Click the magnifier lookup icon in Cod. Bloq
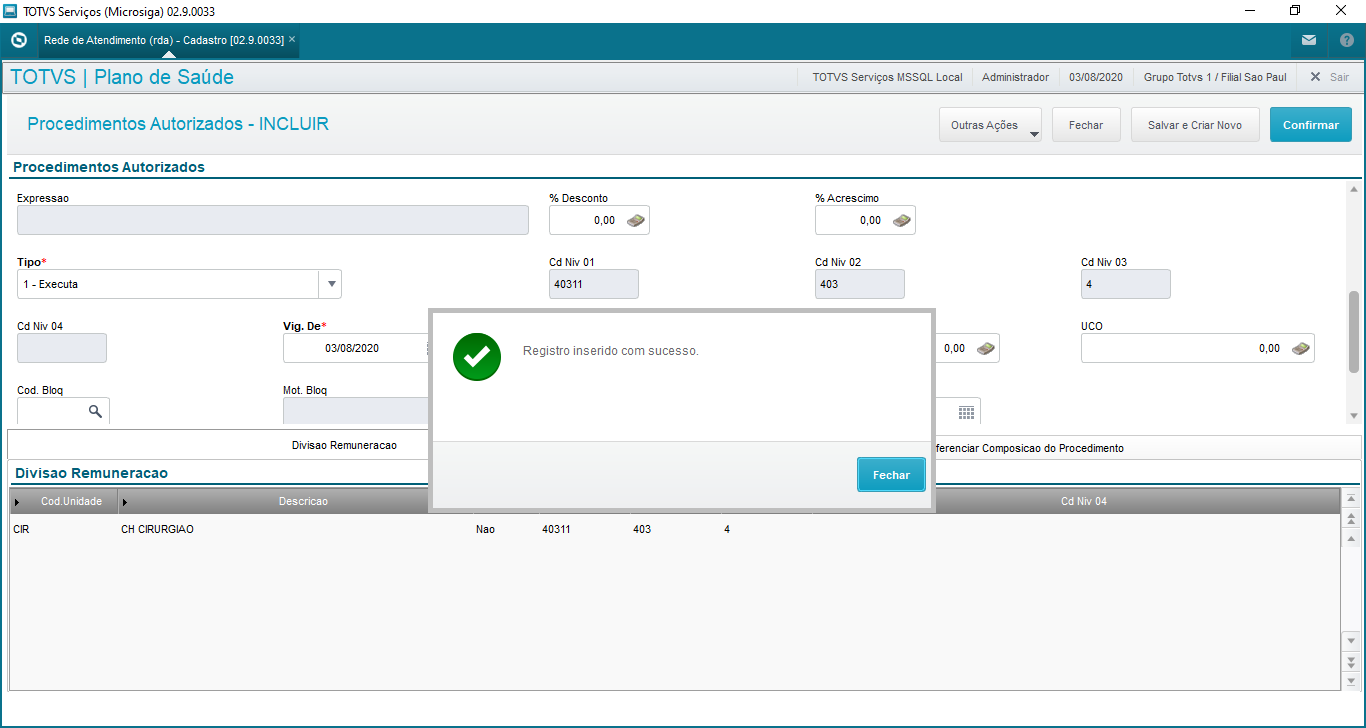1366x728 pixels. coord(96,411)
